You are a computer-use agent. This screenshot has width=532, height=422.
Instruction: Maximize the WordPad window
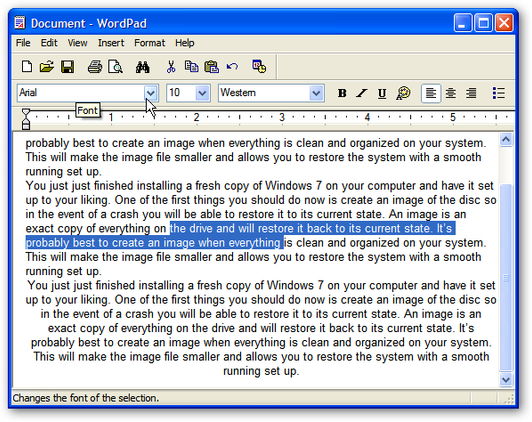(x=483, y=23)
